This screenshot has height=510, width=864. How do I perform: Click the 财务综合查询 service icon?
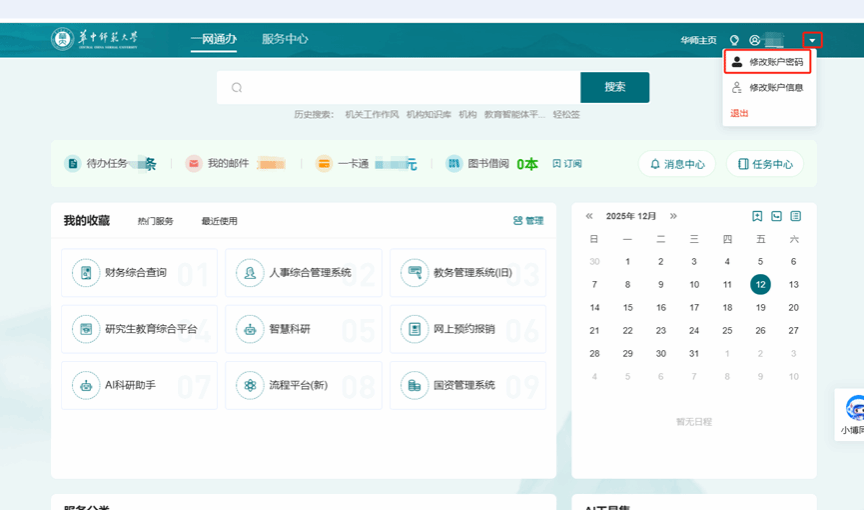(x=87, y=273)
